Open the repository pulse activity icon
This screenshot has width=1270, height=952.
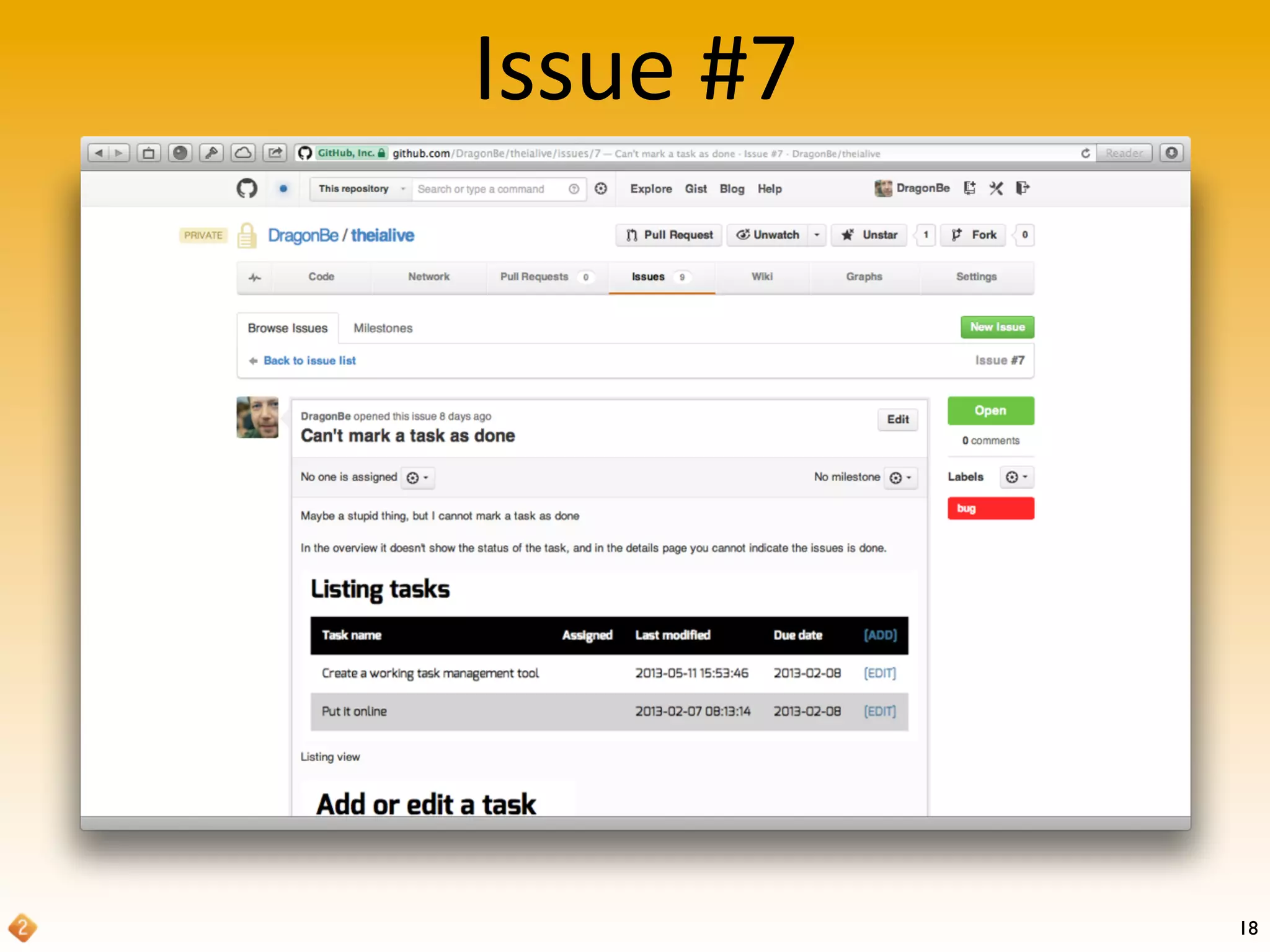(255, 277)
